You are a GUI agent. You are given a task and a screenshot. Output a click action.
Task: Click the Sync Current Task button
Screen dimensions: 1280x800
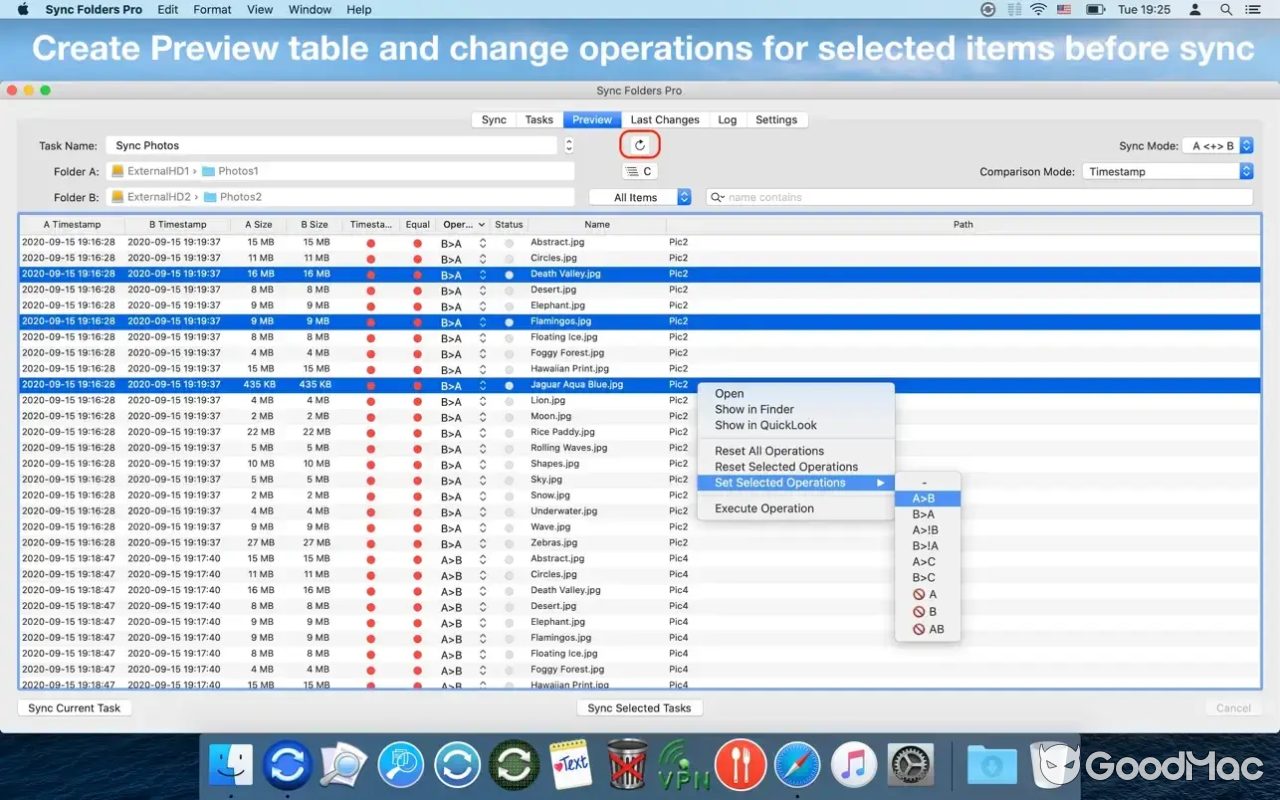[74, 707]
